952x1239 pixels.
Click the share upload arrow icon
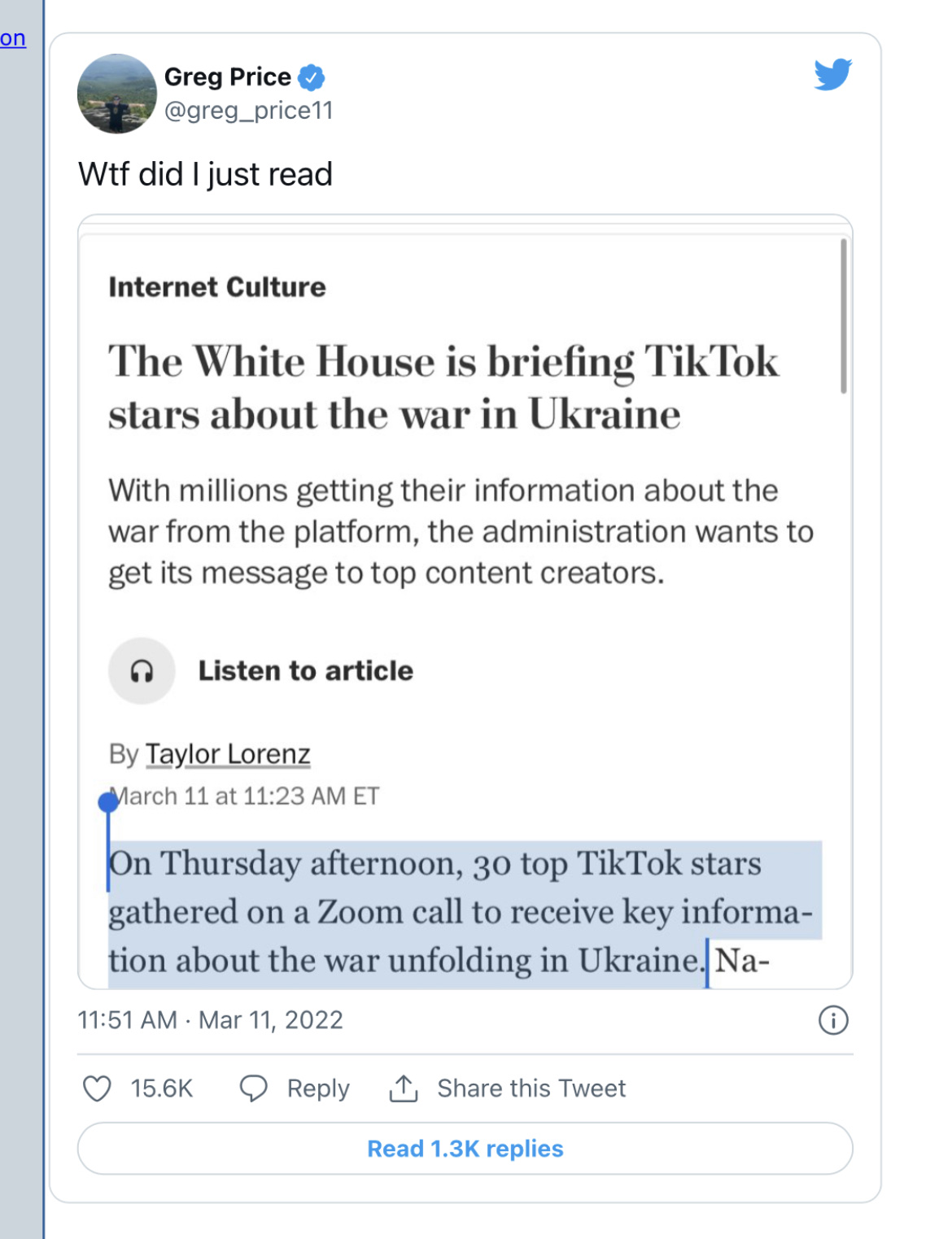404,1088
